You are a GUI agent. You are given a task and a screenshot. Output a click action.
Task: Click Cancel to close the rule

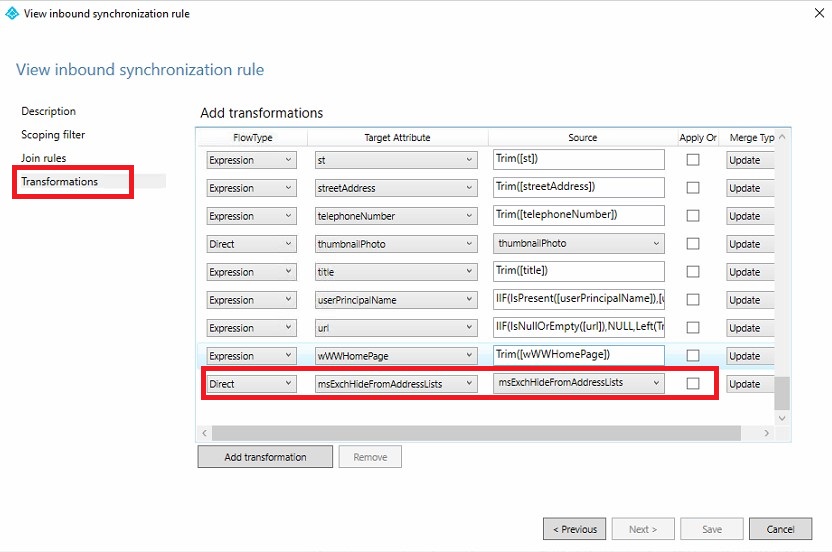pyautogui.click(x=780, y=529)
